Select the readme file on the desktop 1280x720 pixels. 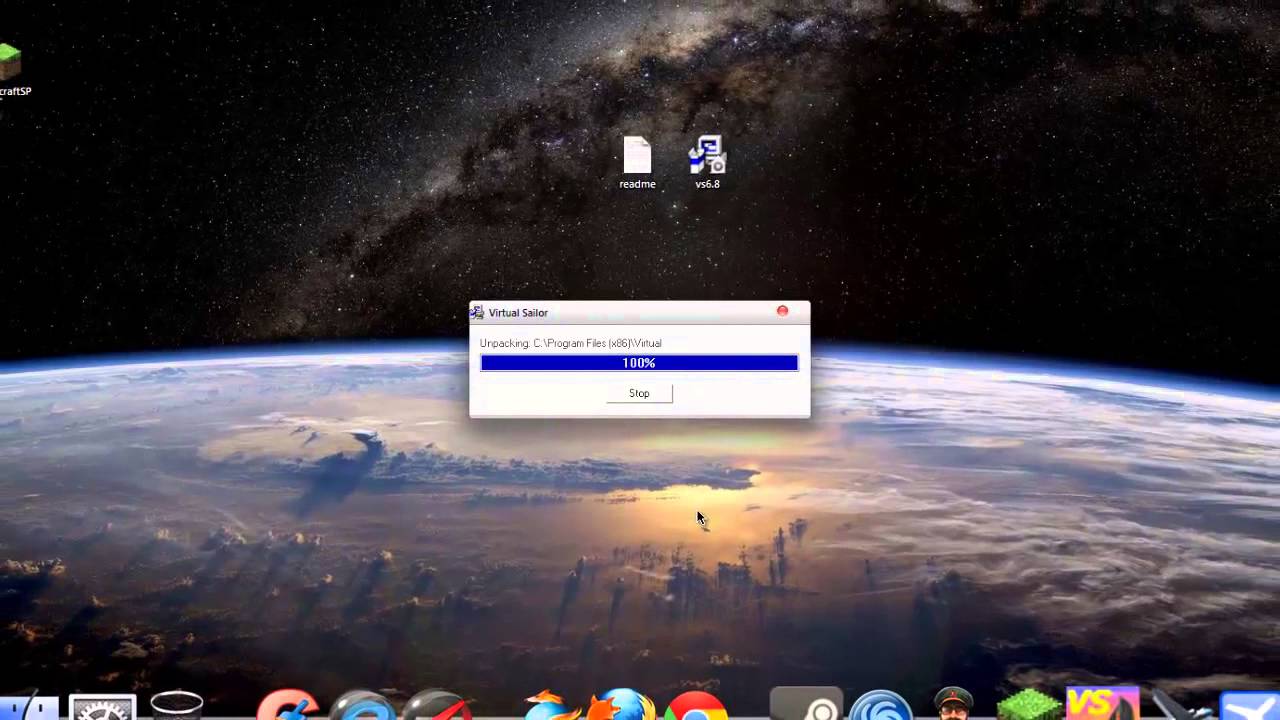(x=637, y=163)
